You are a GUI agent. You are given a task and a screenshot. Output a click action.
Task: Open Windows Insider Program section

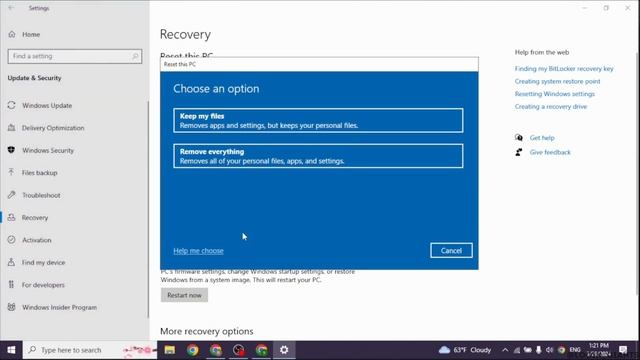(x=59, y=308)
